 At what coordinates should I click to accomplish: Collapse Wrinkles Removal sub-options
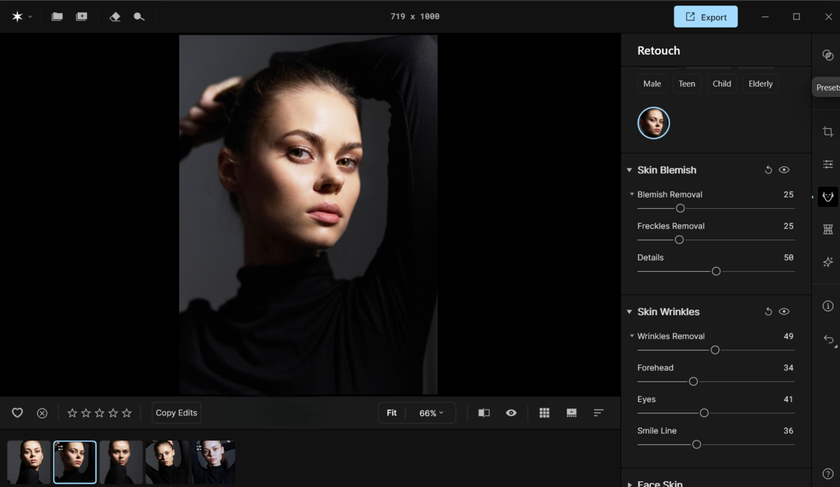pos(632,336)
